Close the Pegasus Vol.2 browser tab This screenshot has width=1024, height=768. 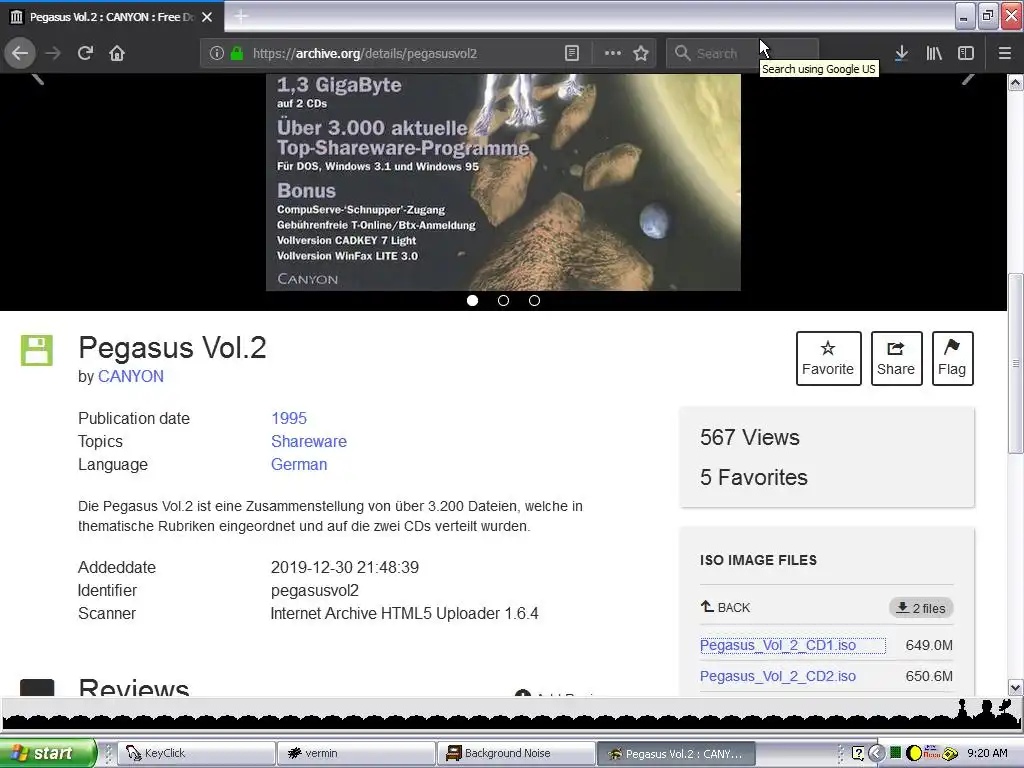click(x=207, y=17)
